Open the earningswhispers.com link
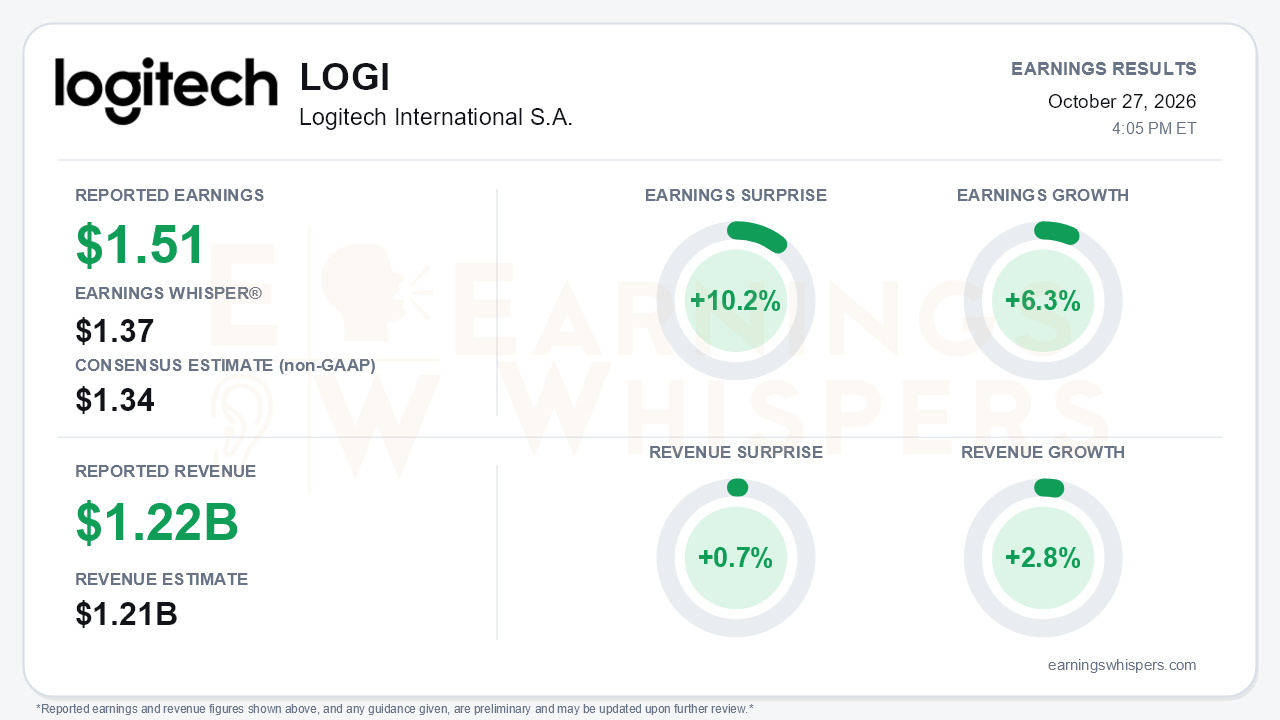The width and height of the screenshot is (1280, 720). click(x=1122, y=665)
